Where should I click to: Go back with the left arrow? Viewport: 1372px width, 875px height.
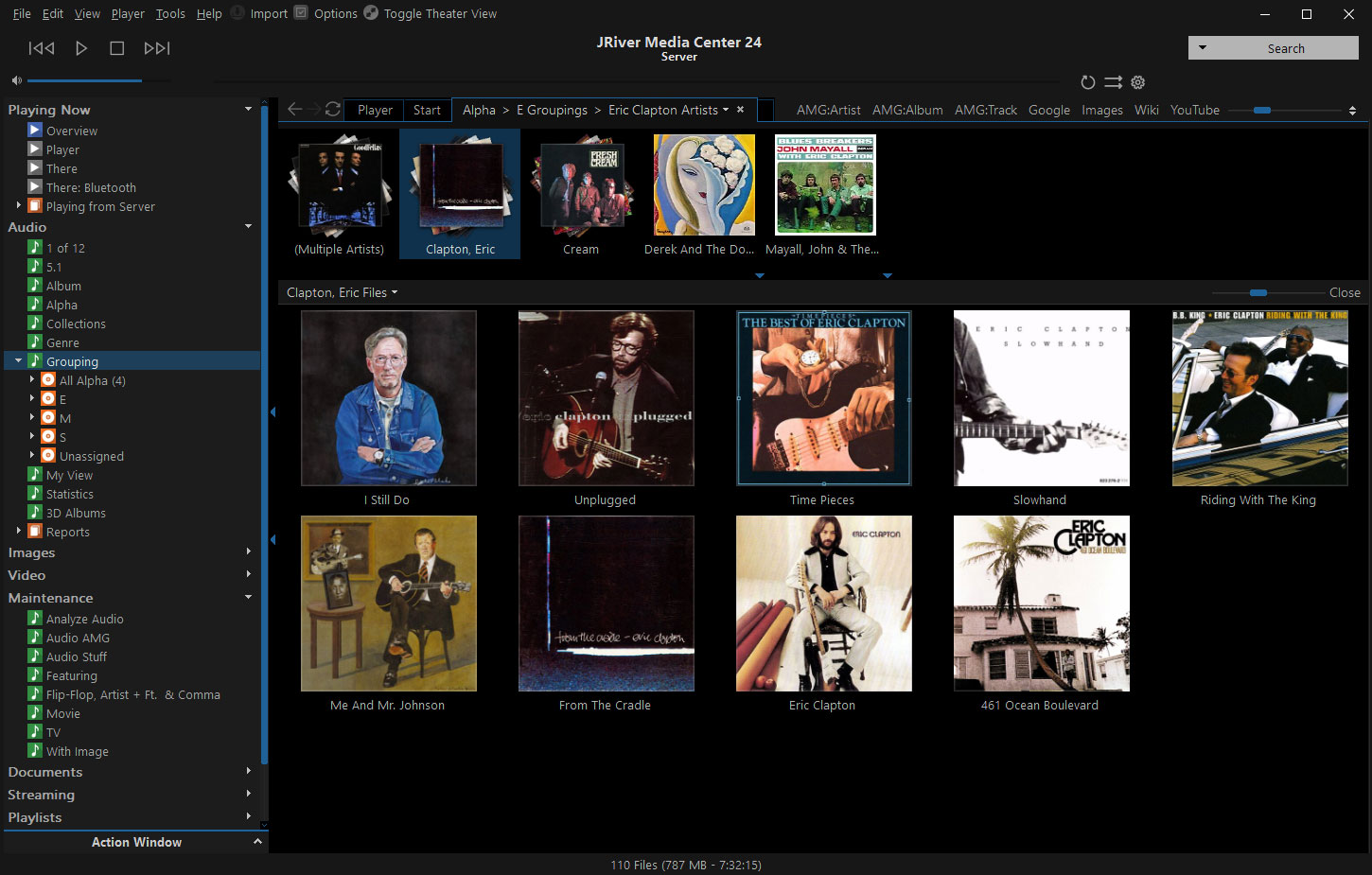tap(295, 109)
